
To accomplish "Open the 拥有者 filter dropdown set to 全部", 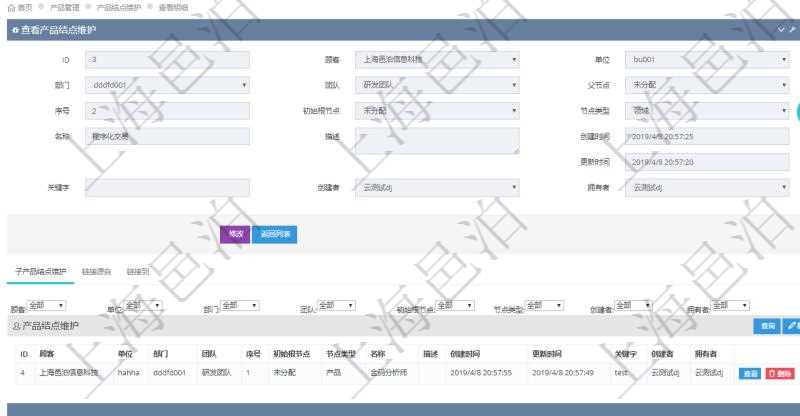I will point(730,305).
